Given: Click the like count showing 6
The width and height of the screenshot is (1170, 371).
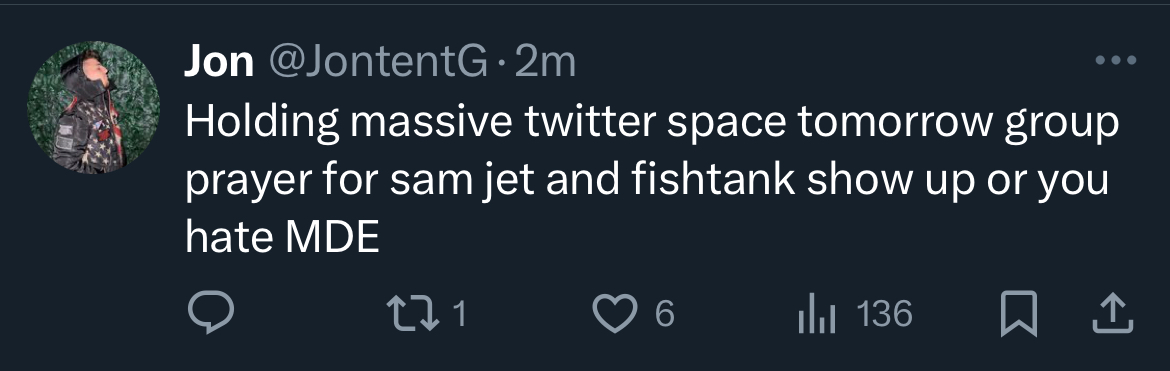Looking at the screenshot, I should [665, 314].
